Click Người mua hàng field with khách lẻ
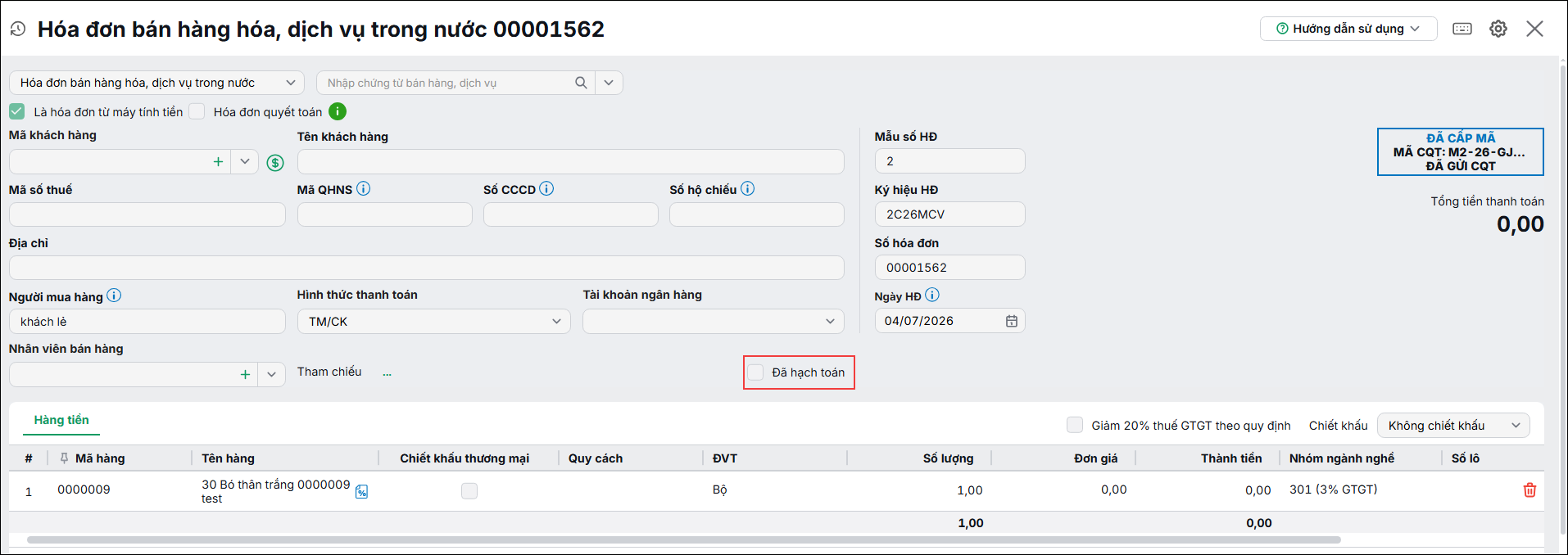This screenshot has width=1568, height=555. tap(147, 321)
